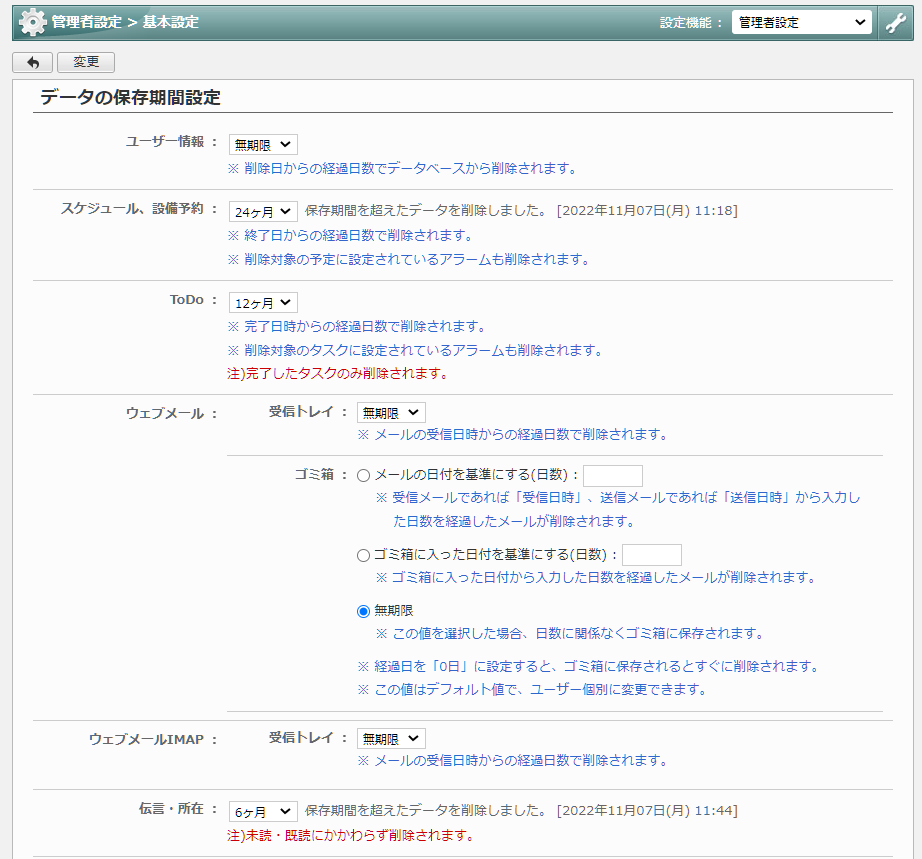Select ゴミ箱に入った日付を基準にする radio button
The height and width of the screenshot is (859, 922).
tap(364, 555)
